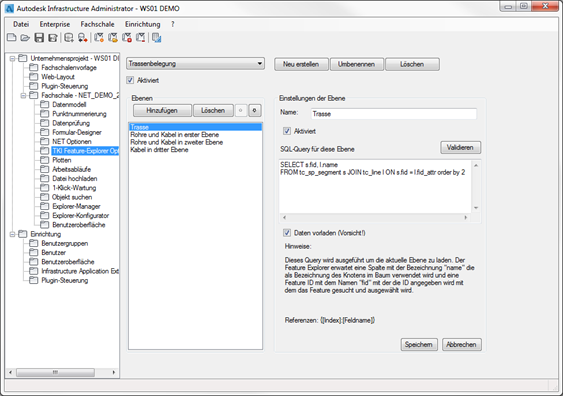
Task: Click the user connection toolbar icon
Action: click(x=83, y=37)
